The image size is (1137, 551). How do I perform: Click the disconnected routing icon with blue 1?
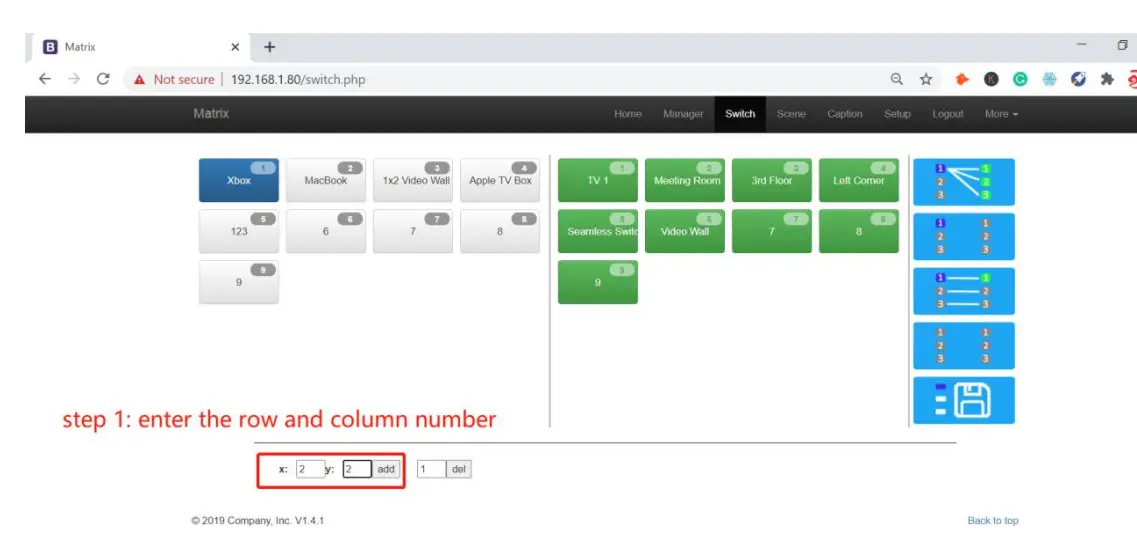tap(964, 236)
